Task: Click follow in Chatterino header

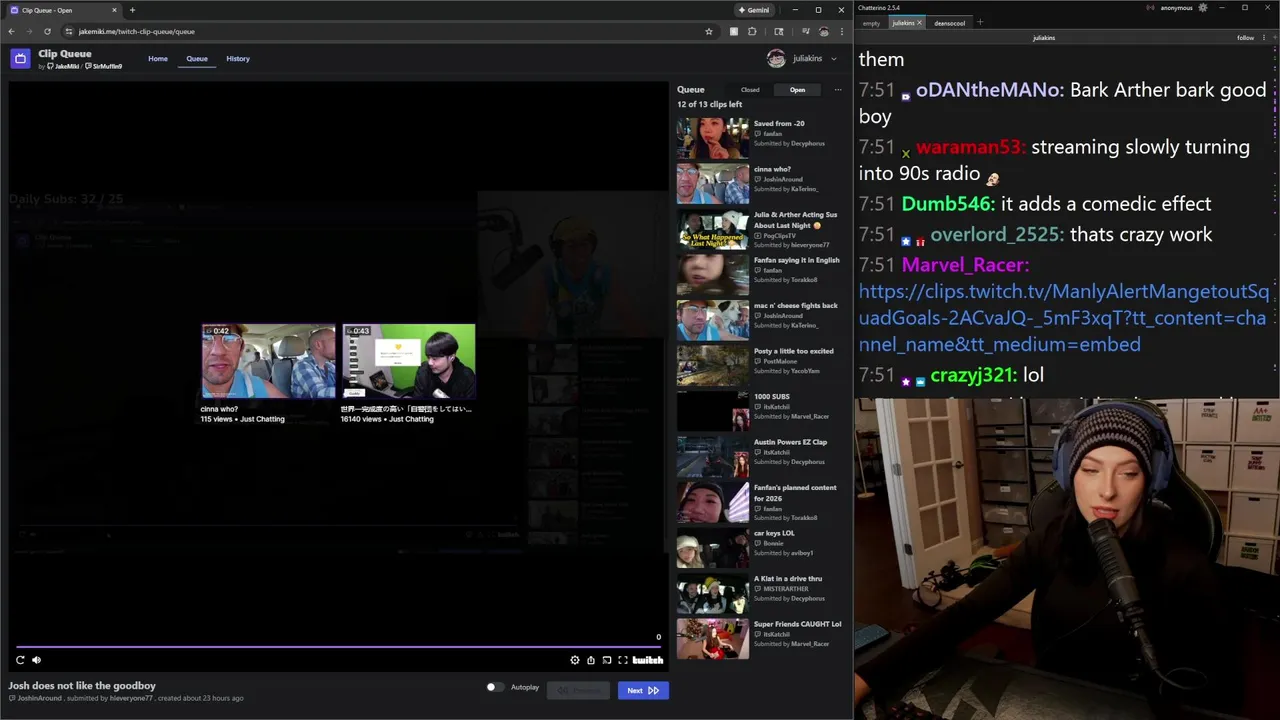Action: point(1245,38)
